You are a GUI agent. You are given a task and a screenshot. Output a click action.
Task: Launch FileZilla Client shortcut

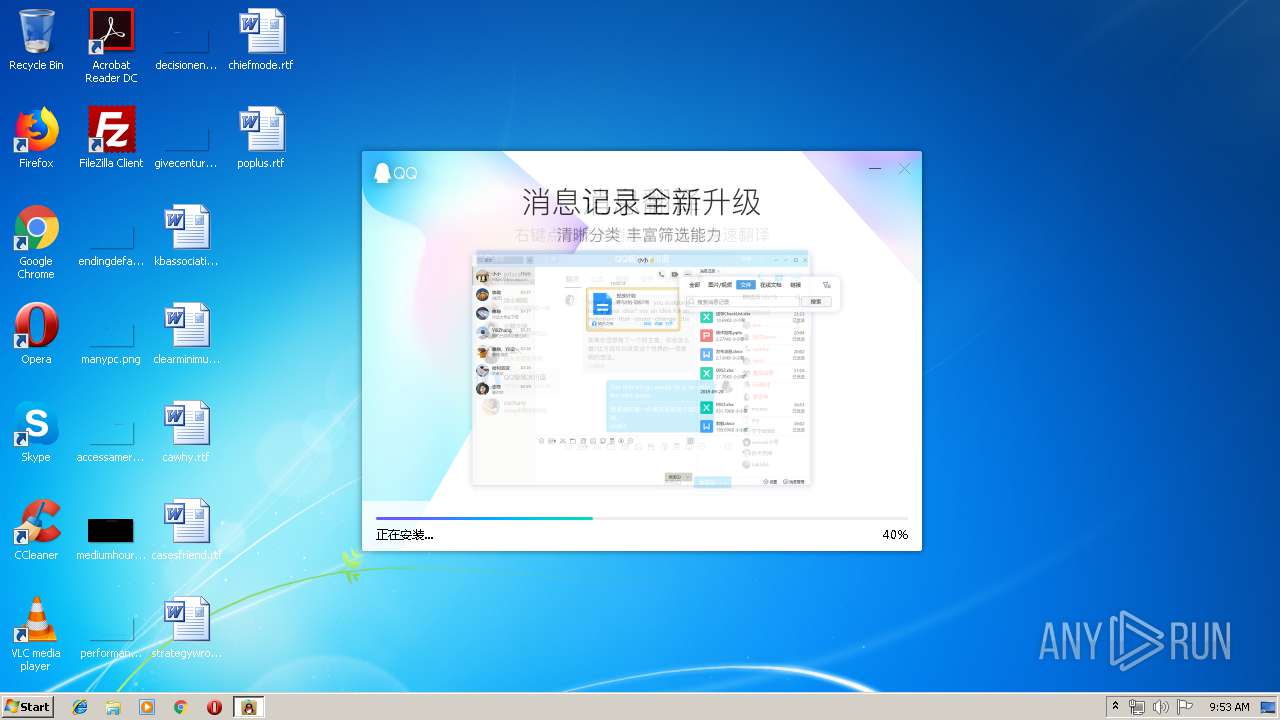click(111, 138)
